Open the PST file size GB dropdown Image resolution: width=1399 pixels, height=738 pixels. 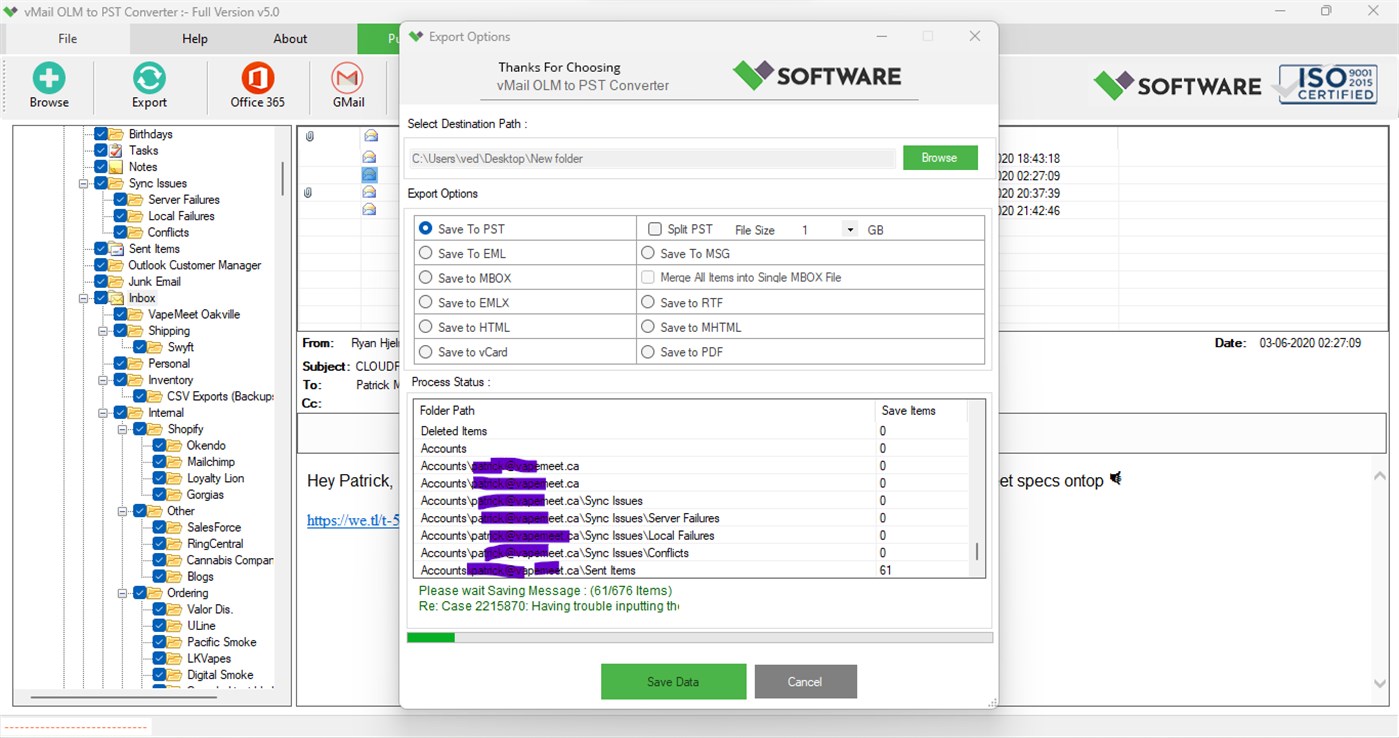849,229
